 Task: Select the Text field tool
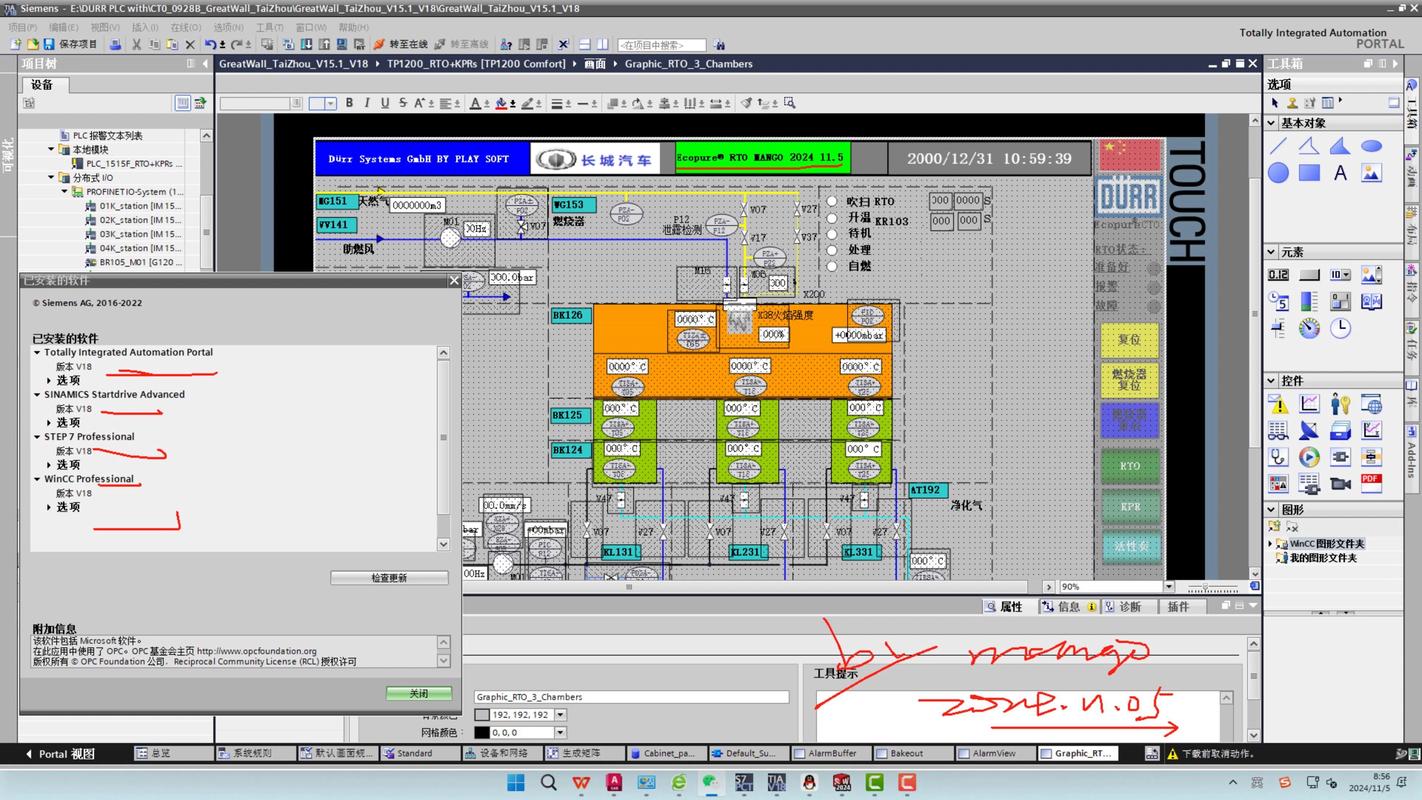[1340, 173]
